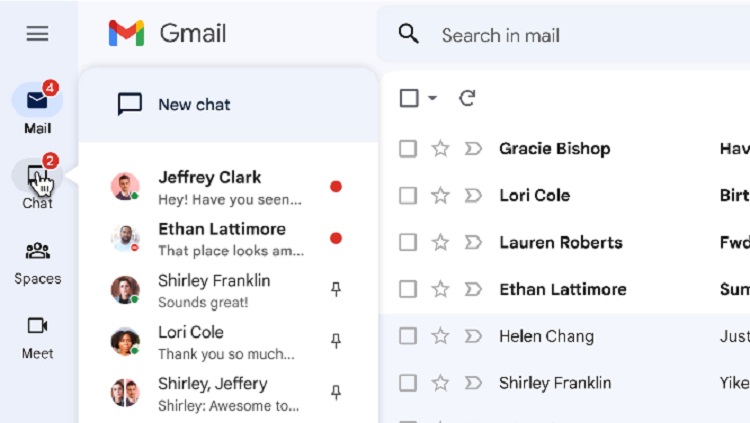Expand the select-all dropdown arrow
This screenshot has height=423, width=750.
point(432,98)
